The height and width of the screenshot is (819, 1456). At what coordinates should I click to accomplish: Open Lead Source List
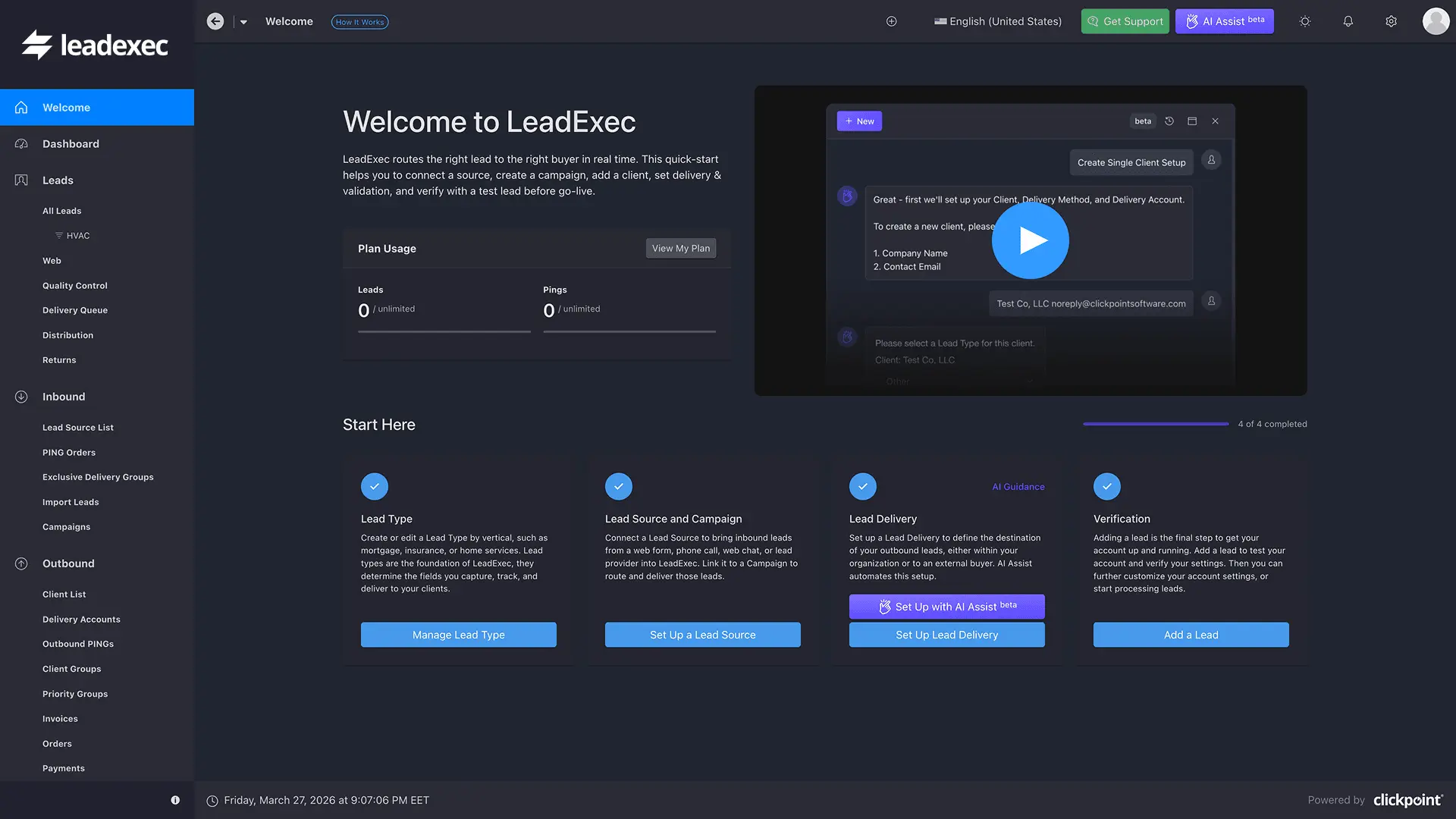[x=78, y=428]
